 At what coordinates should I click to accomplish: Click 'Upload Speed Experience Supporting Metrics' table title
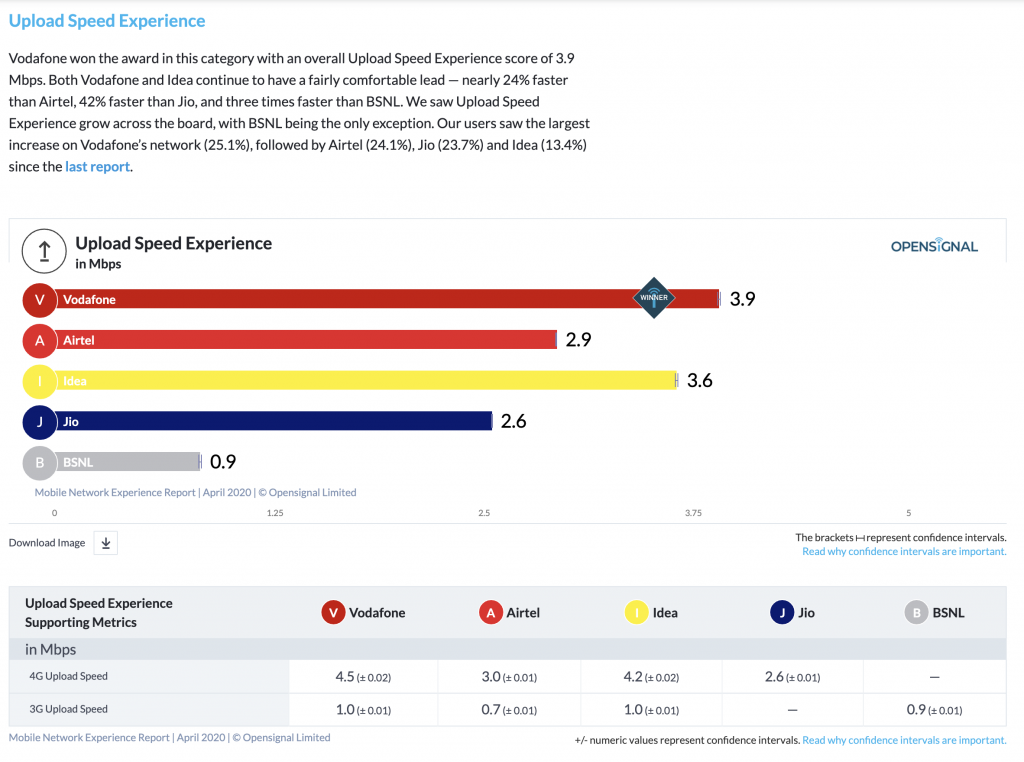pos(99,612)
